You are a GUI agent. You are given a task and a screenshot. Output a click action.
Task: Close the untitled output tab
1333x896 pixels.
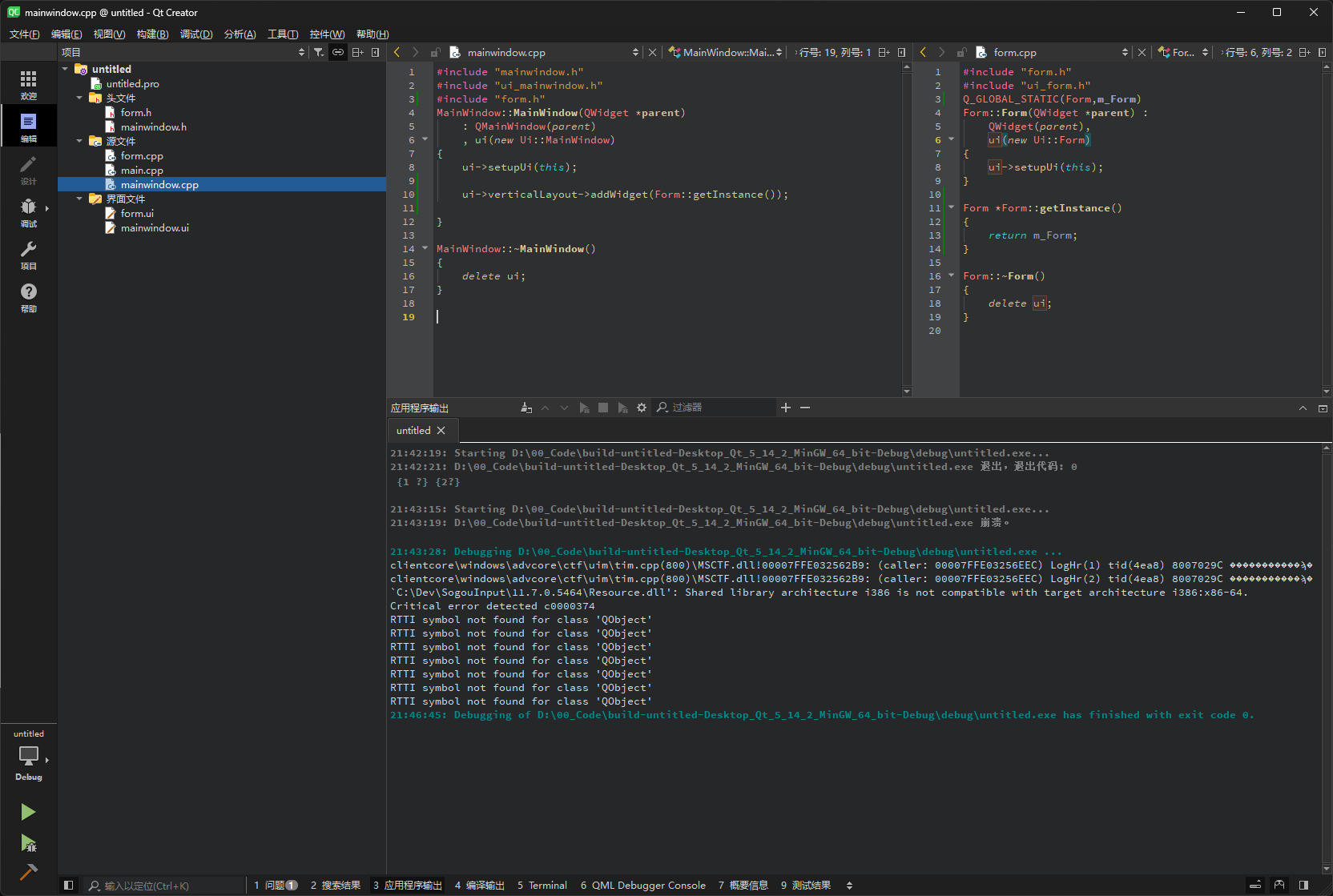(441, 430)
